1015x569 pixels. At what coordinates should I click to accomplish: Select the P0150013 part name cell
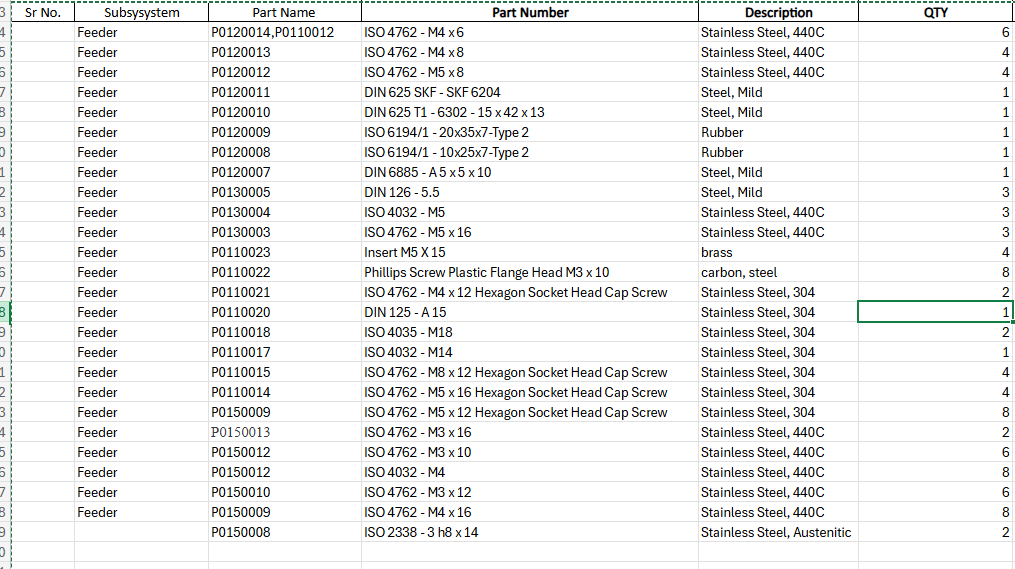point(240,432)
